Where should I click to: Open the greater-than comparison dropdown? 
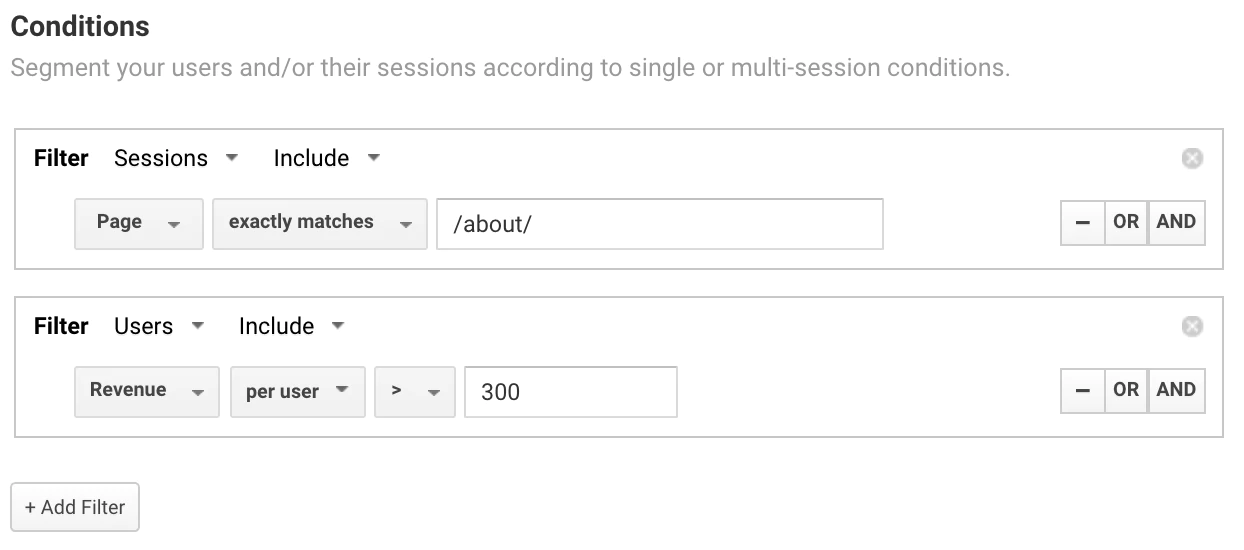point(415,391)
